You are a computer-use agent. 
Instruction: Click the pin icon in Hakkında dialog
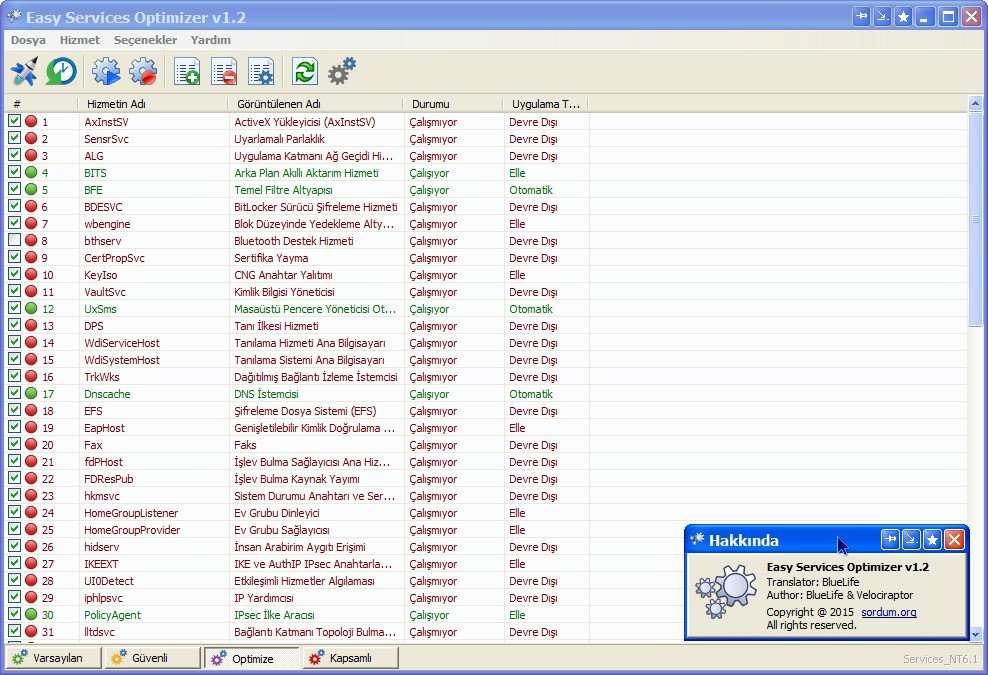[x=890, y=539]
